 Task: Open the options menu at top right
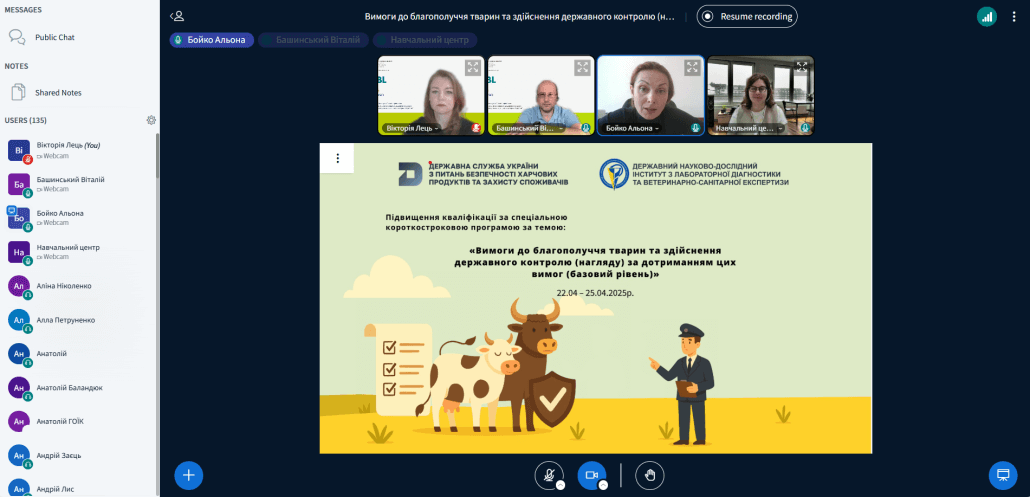[1014, 16]
